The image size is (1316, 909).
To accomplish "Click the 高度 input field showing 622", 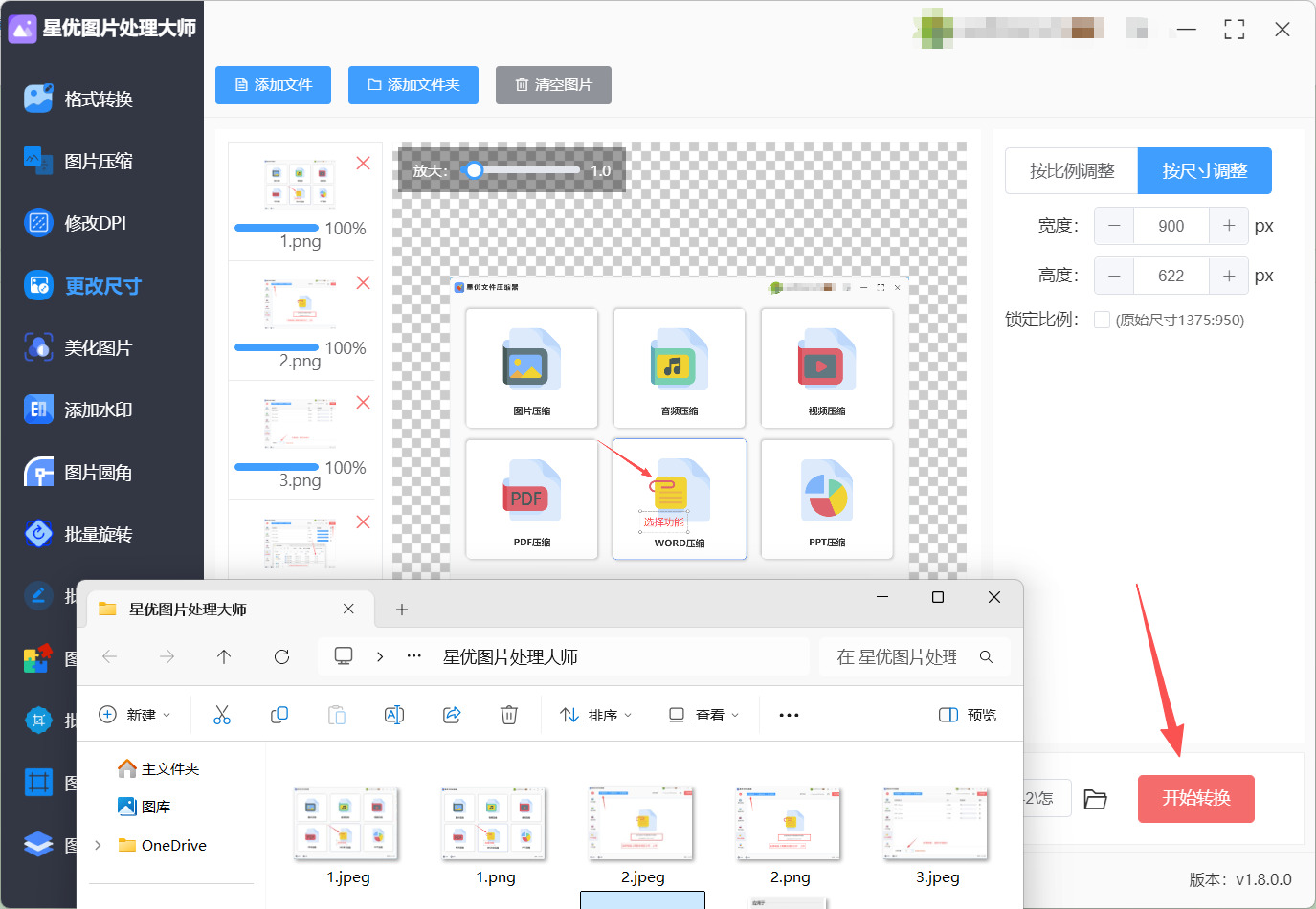I will point(1171,276).
